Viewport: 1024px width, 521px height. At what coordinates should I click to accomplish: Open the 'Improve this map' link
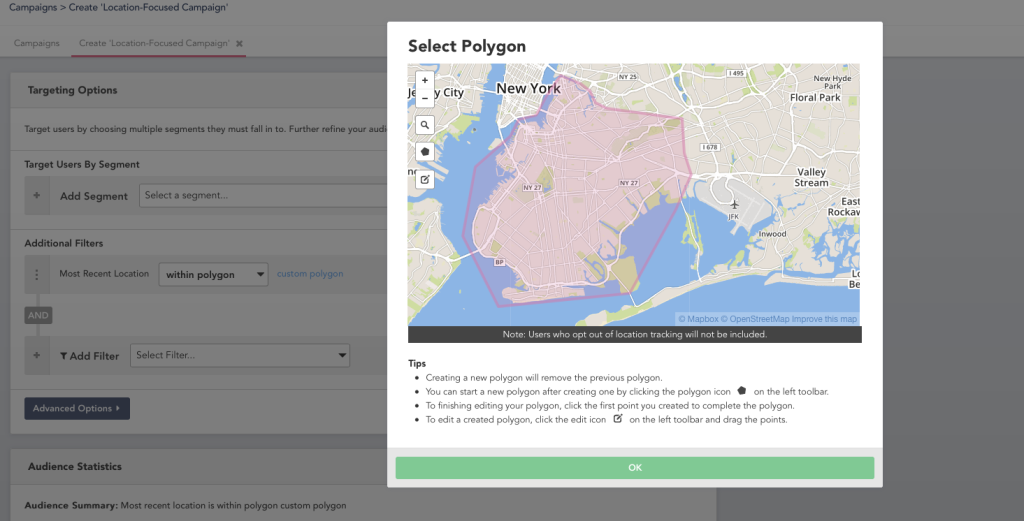point(822,319)
